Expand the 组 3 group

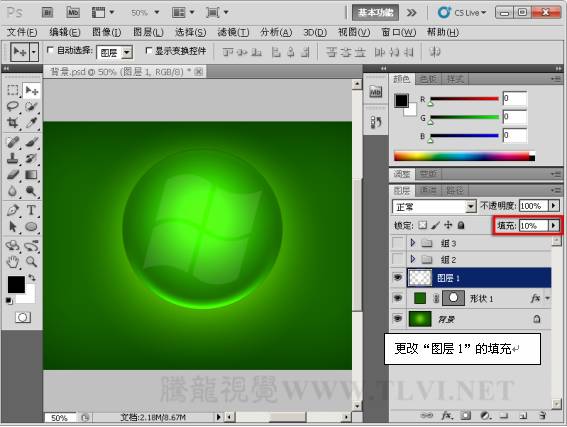(413, 243)
